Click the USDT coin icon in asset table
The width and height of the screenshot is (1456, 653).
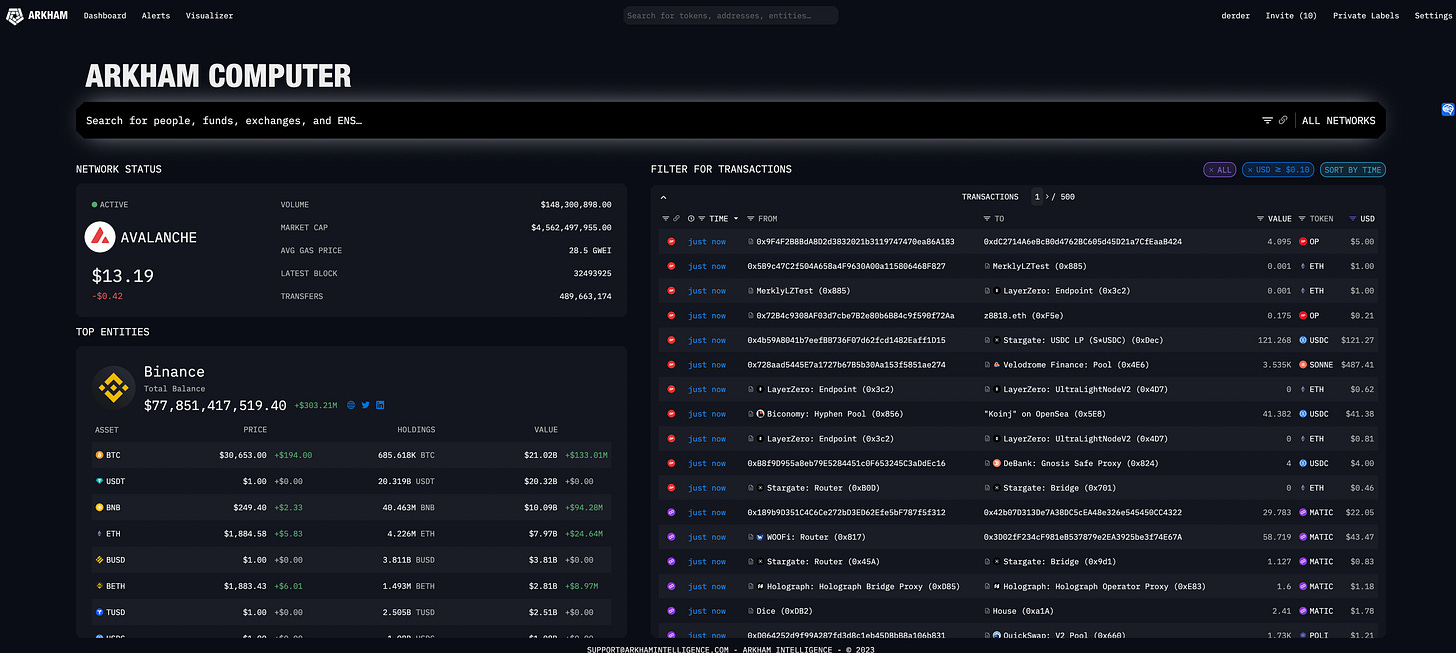coord(99,481)
